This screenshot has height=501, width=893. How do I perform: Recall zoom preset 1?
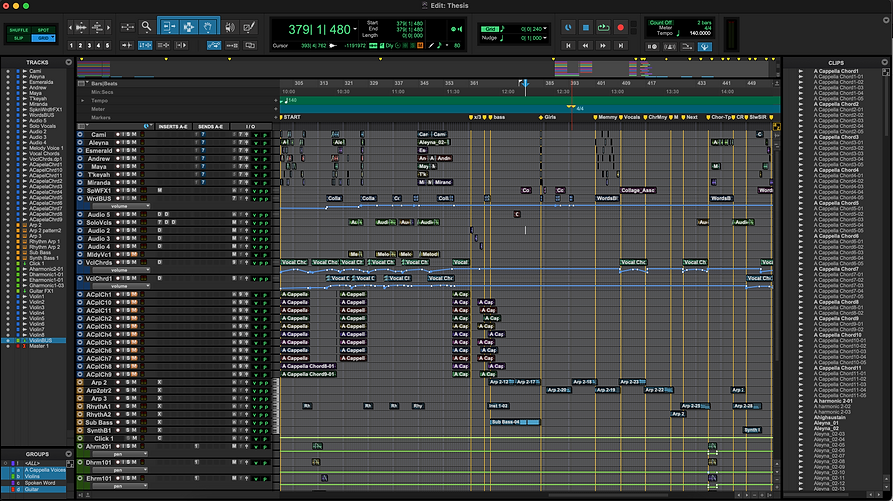point(71,46)
